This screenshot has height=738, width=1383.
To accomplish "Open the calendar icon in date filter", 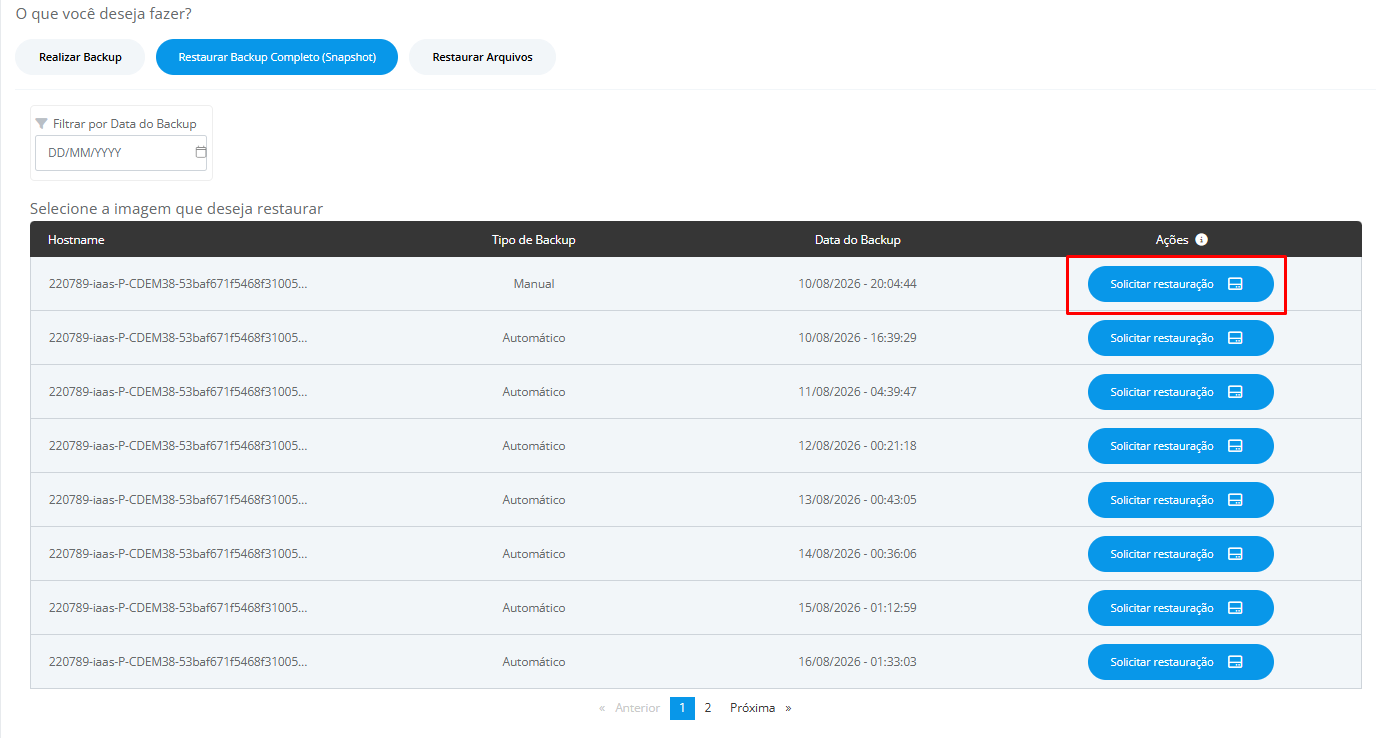I will coord(200,153).
